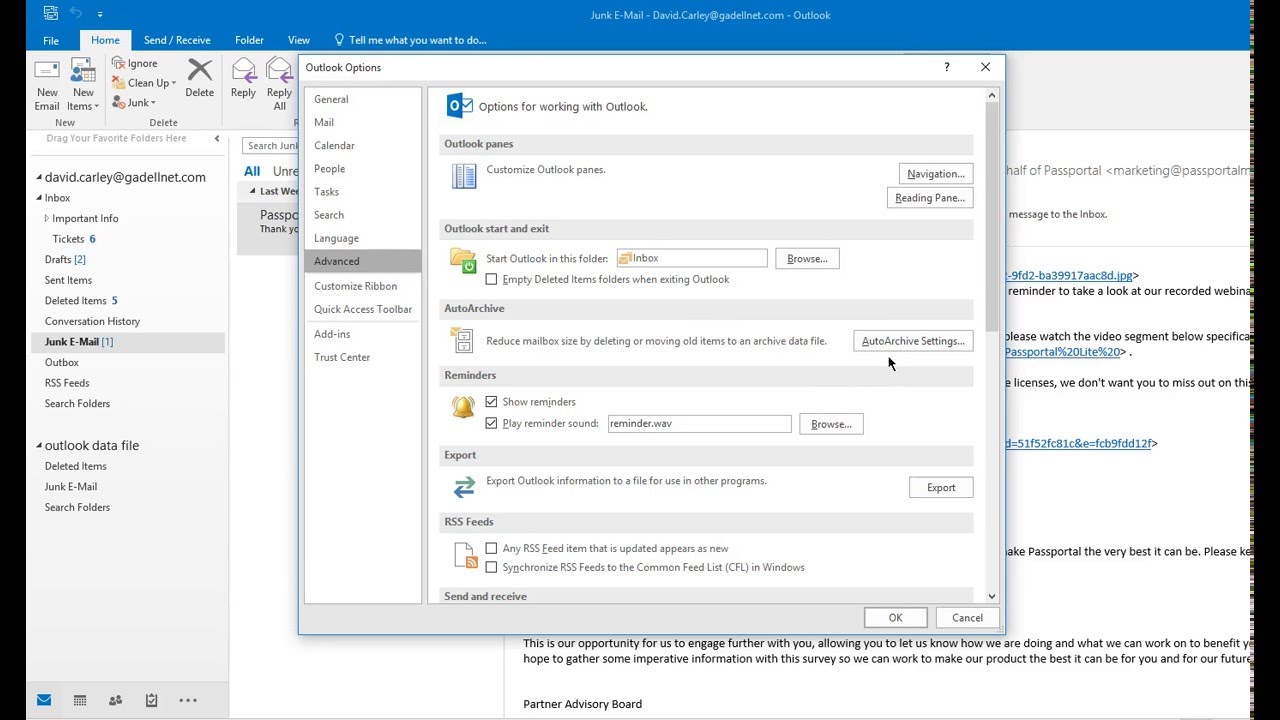Enable RSS Feed item updated appears as new
This screenshot has width=1280, height=720.
pos(491,548)
